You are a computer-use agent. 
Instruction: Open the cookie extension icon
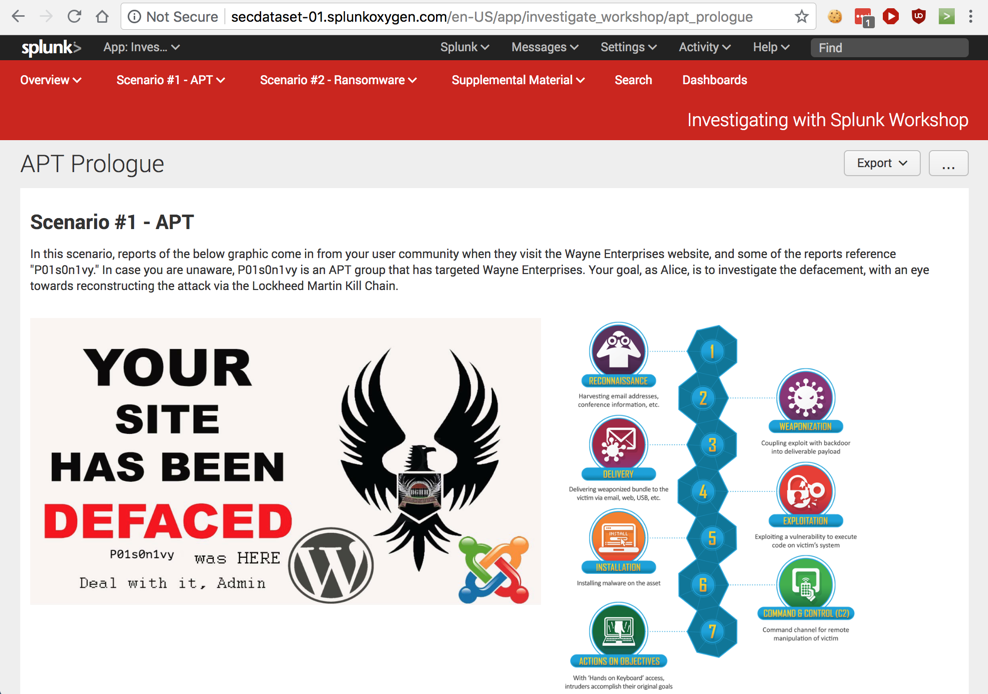pyautogui.click(x=835, y=16)
